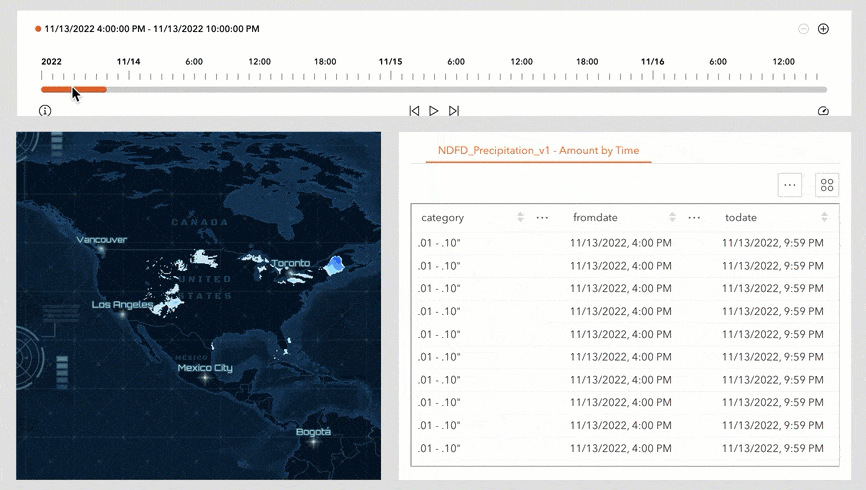Click the orange time range slider segment
This screenshot has height=490, width=866.
(x=74, y=89)
